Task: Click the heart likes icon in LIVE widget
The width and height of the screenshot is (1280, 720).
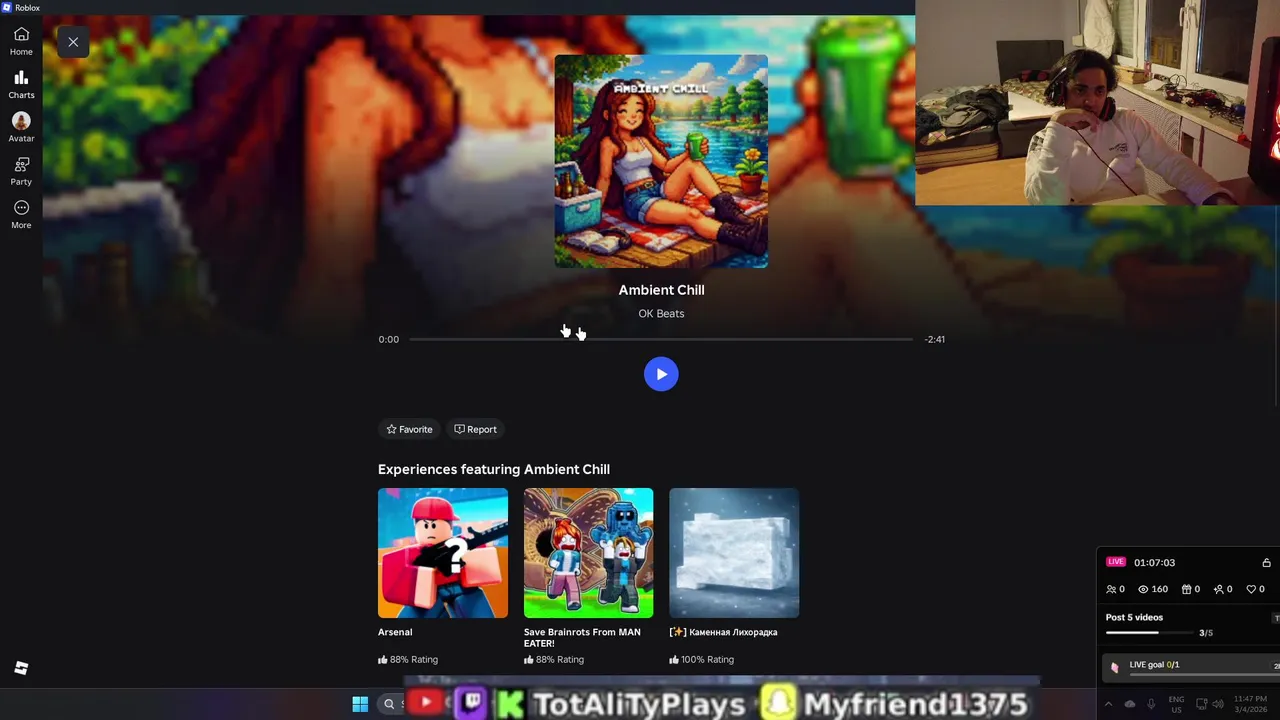Action: (x=1252, y=589)
